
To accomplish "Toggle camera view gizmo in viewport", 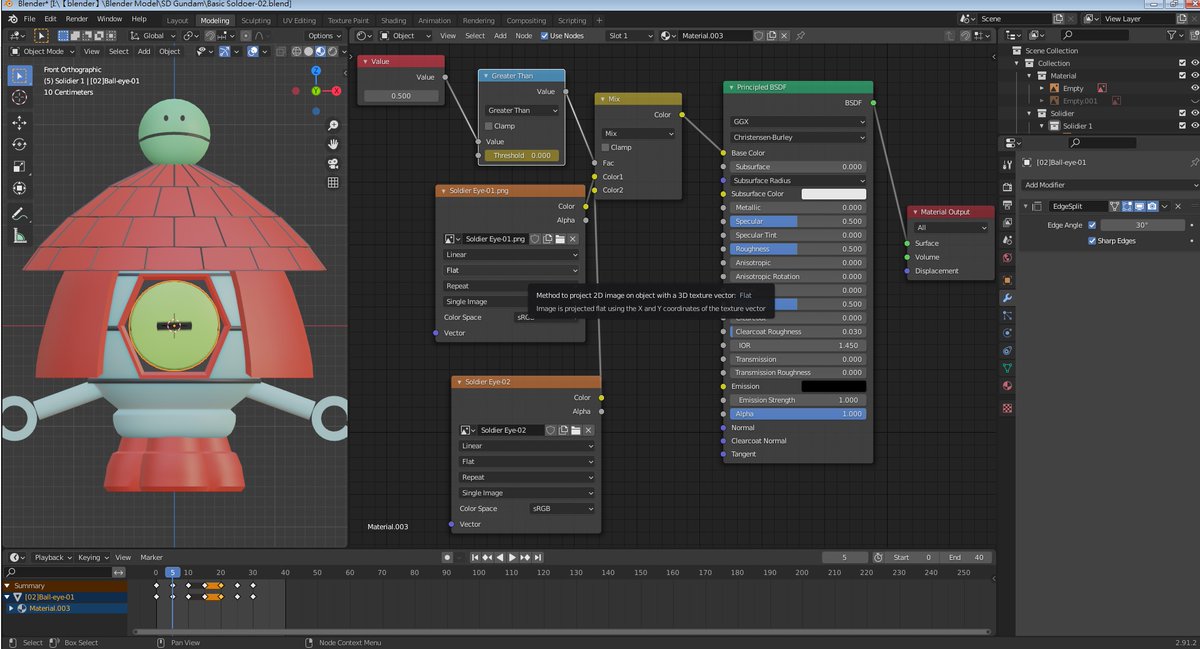I will coord(333,163).
